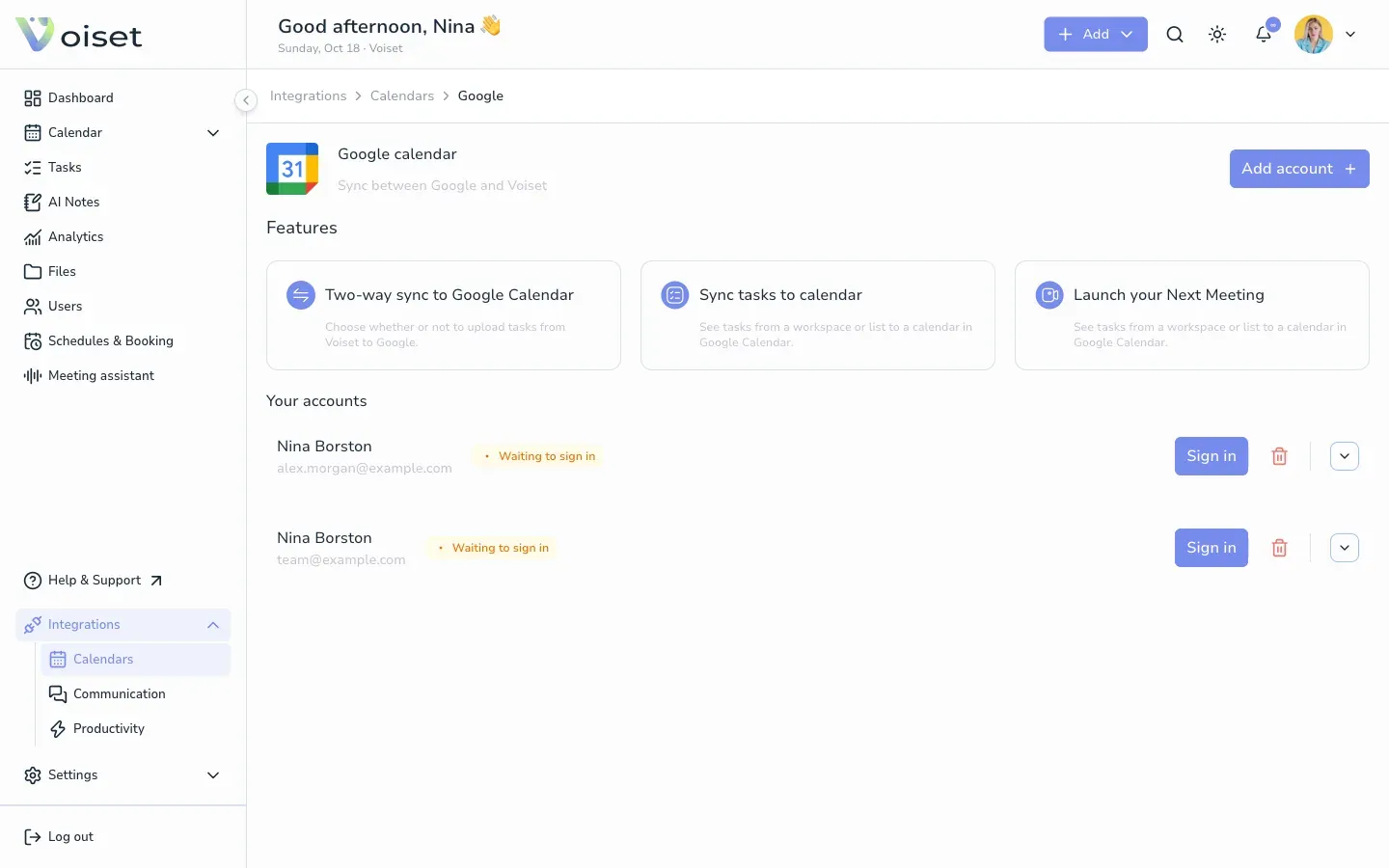Click the Dashboard icon in the sidebar
Screen dimensions: 1389x868
(x=33, y=97)
